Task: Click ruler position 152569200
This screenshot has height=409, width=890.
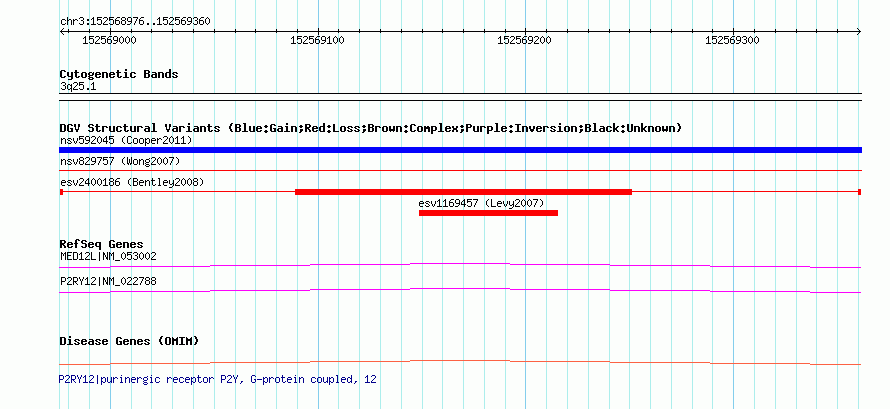Action: coord(524,40)
